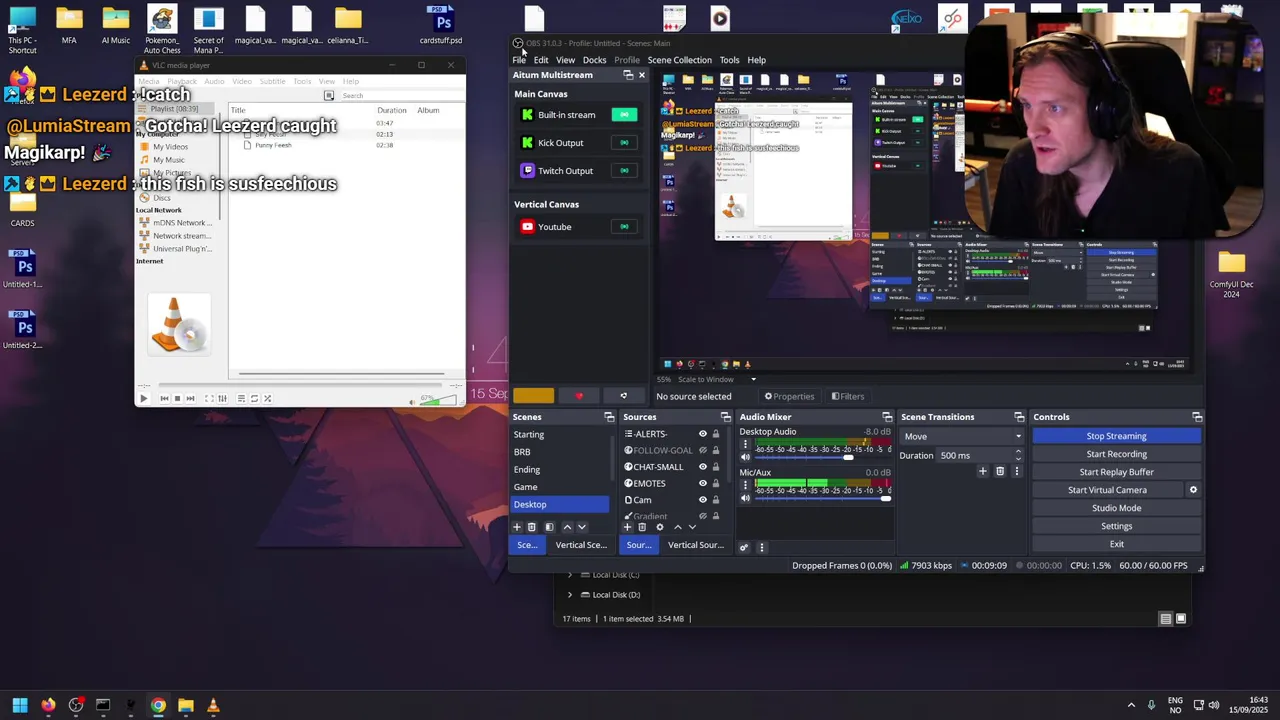Show hidden system tray icons chevron
This screenshot has height=720, width=1280.
pos(1131,705)
